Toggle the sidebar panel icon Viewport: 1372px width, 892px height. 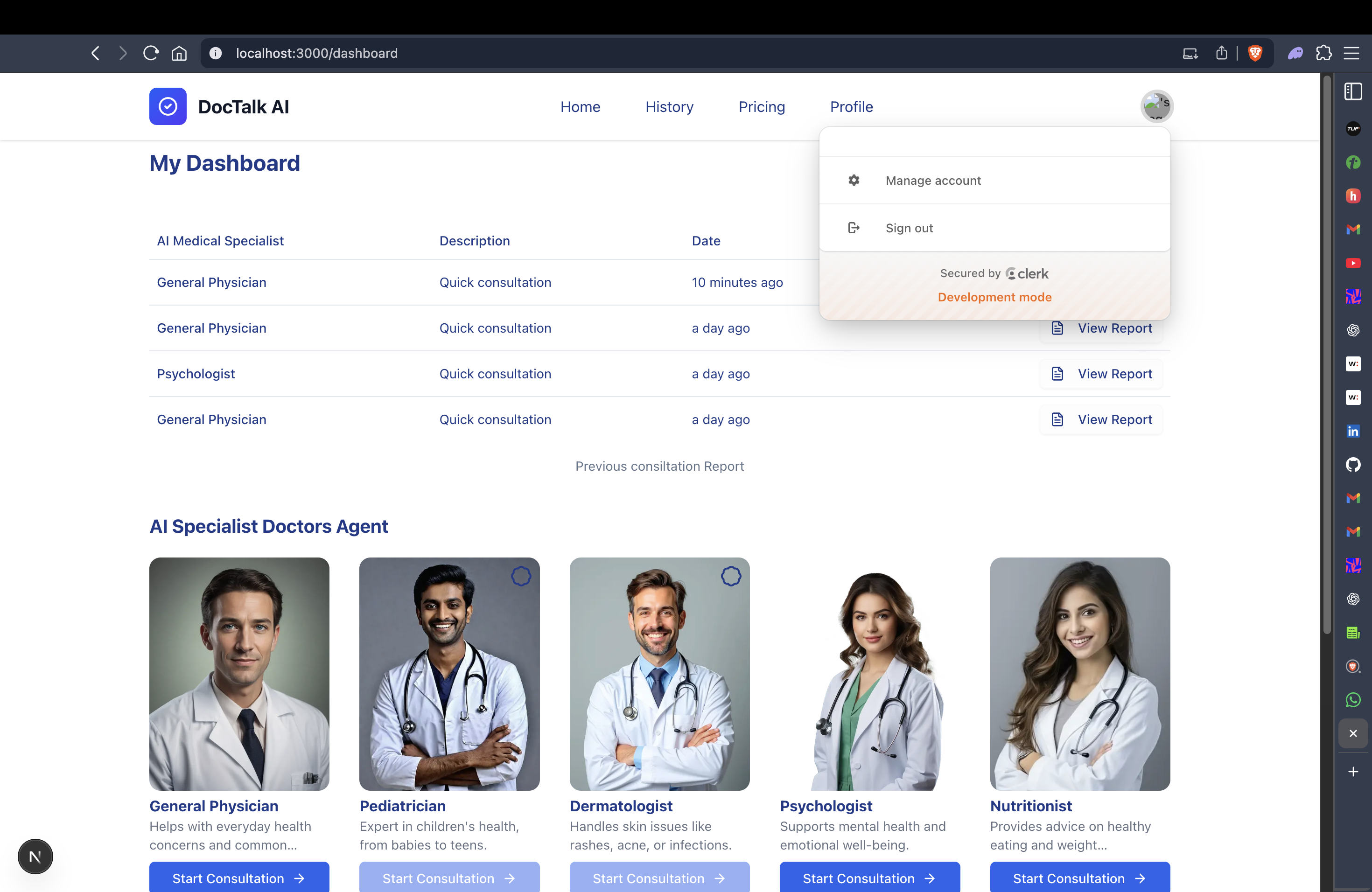tap(1352, 91)
